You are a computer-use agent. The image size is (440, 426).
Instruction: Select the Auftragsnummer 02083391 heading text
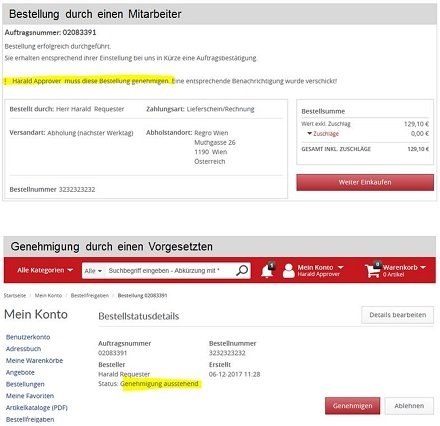pyautogui.click(x=50, y=32)
